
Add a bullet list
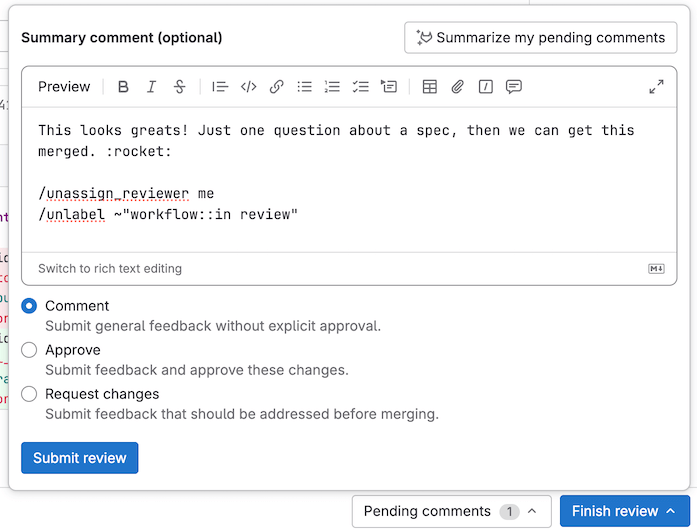[305, 87]
